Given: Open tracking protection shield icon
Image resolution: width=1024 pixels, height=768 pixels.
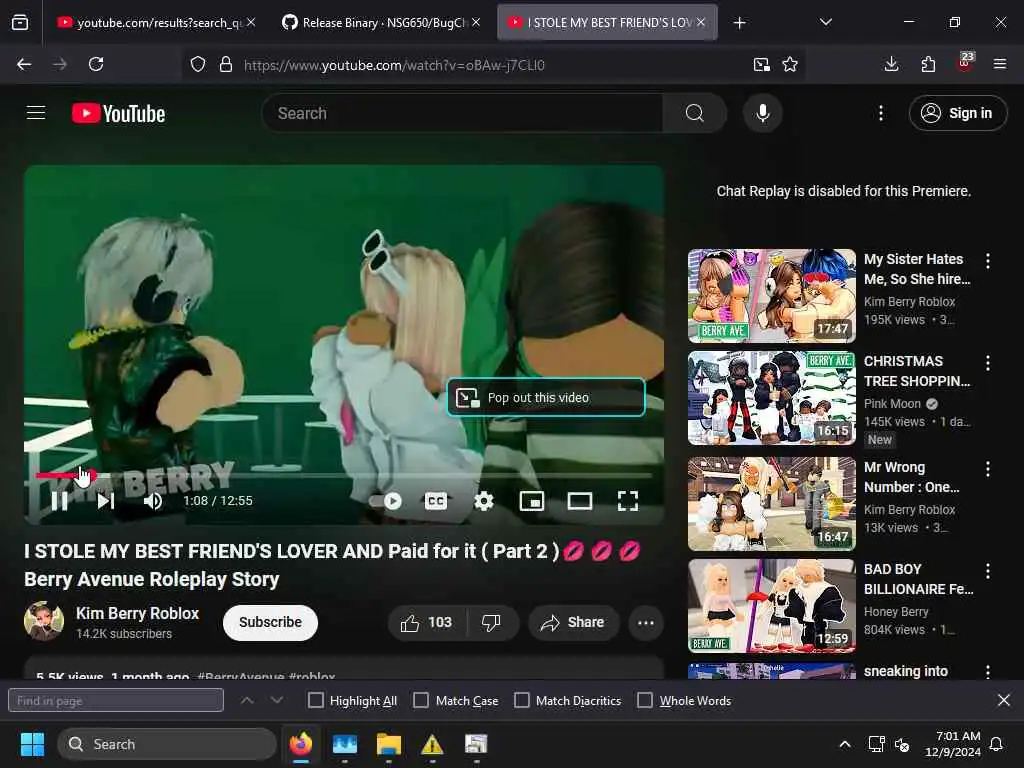Looking at the screenshot, I should coord(198,64).
